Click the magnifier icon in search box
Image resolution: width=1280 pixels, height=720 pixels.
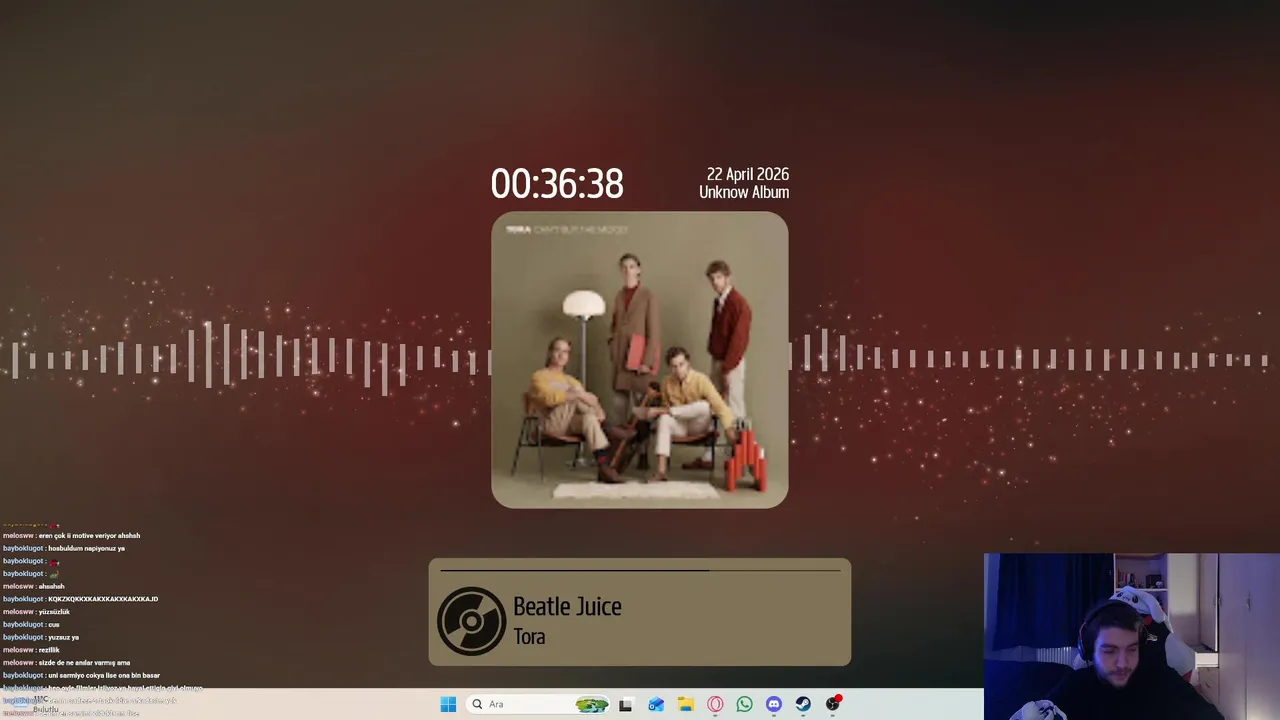pyautogui.click(x=477, y=704)
